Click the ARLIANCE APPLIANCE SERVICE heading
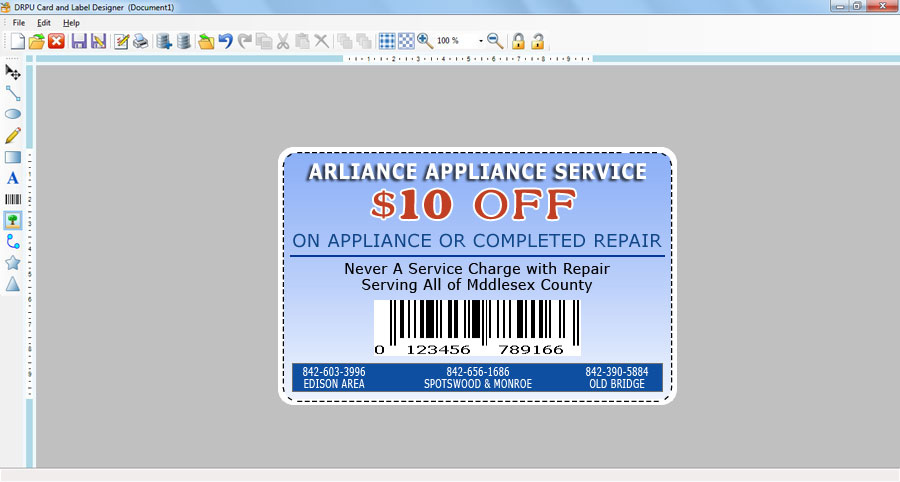This screenshot has width=900, height=482. [x=478, y=172]
